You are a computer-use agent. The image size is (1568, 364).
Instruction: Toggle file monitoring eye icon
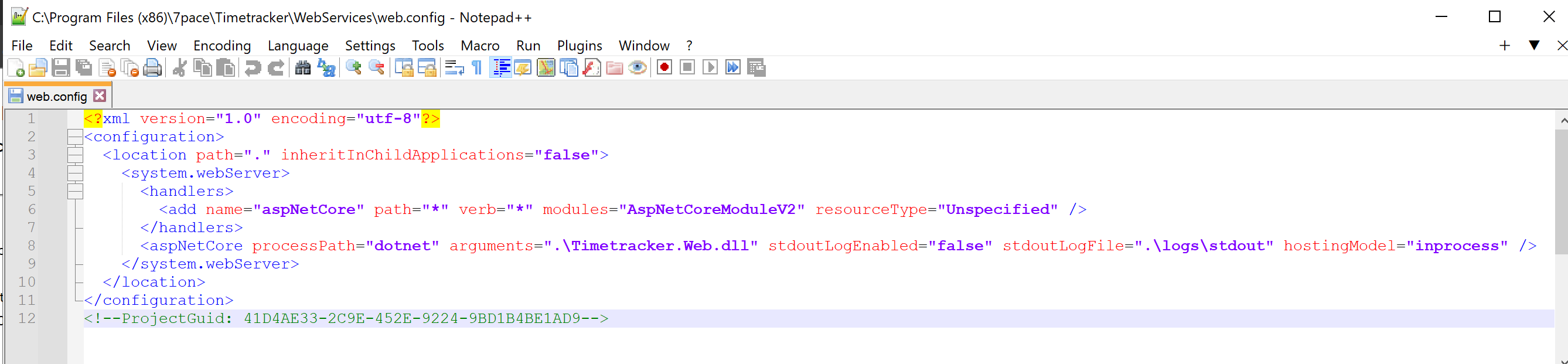click(638, 67)
